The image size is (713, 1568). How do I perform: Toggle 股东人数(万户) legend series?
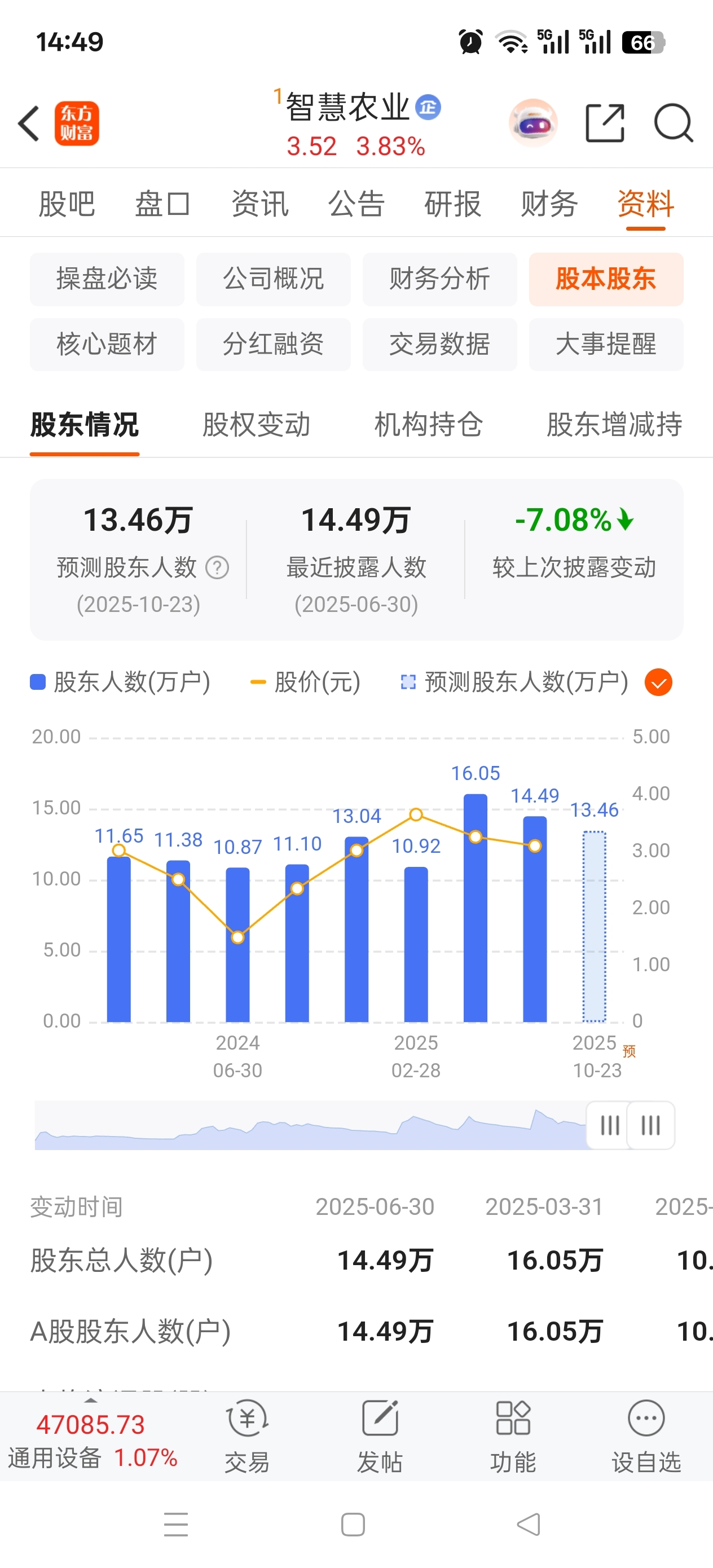[120, 682]
